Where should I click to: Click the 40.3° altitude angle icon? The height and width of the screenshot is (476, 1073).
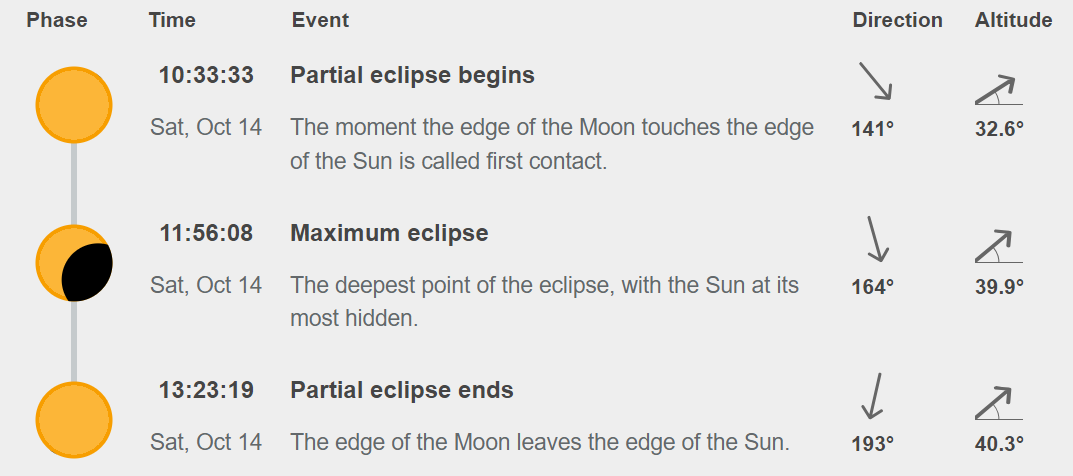[x=998, y=404]
